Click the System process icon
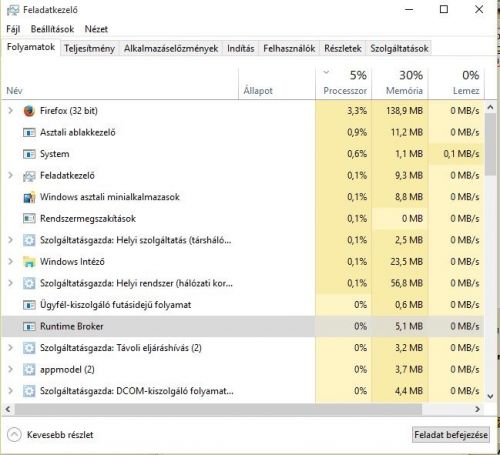The width and height of the screenshot is (500, 455). pos(29,154)
